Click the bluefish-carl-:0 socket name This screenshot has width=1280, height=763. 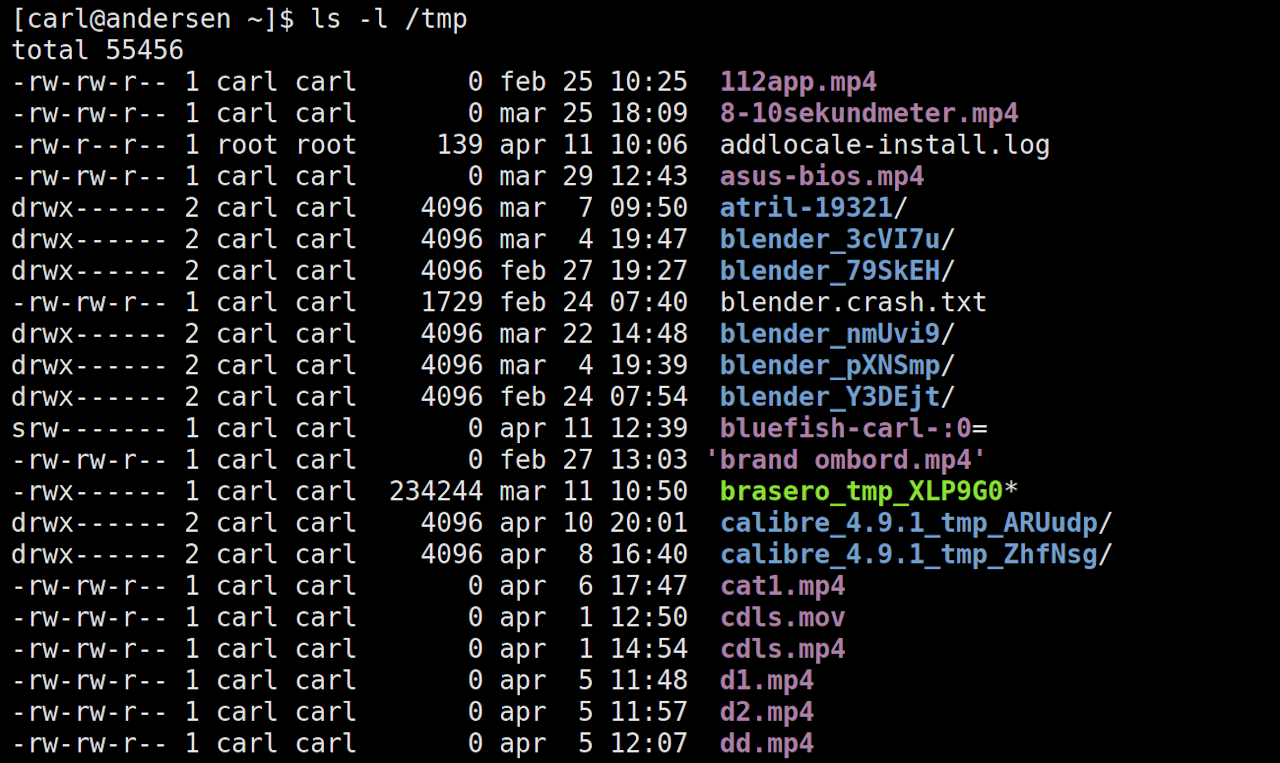click(x=846, y=428)
